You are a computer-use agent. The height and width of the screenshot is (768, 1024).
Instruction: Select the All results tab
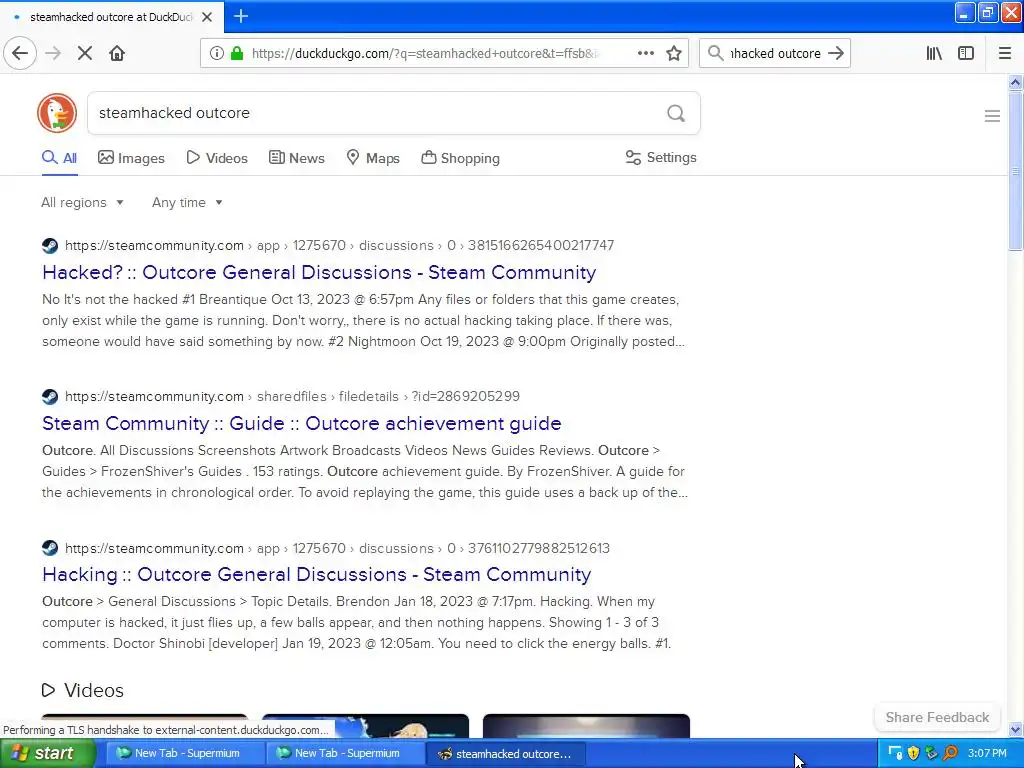(59, 158)
